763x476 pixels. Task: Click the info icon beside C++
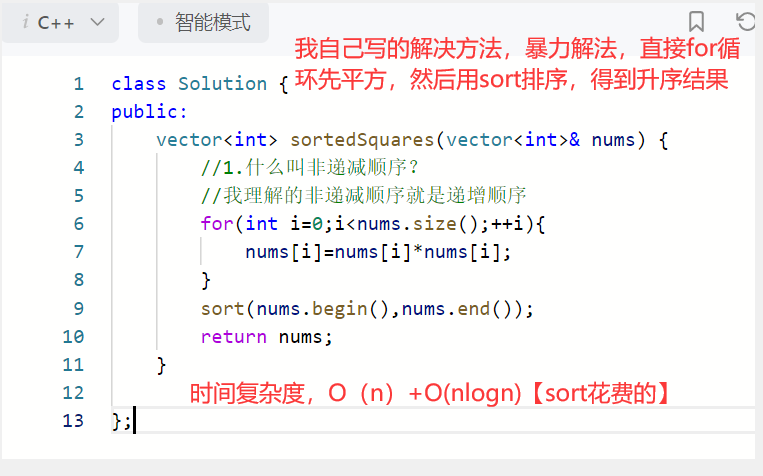(x=24, y=22)
